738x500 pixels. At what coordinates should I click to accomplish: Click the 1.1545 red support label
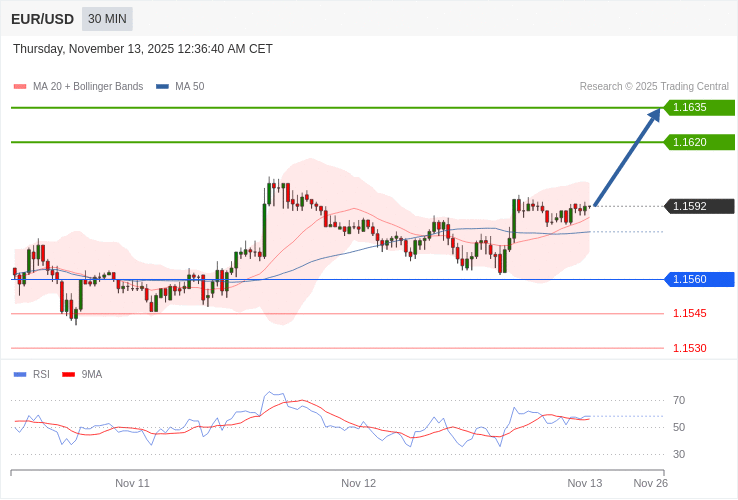pos(689,313)
